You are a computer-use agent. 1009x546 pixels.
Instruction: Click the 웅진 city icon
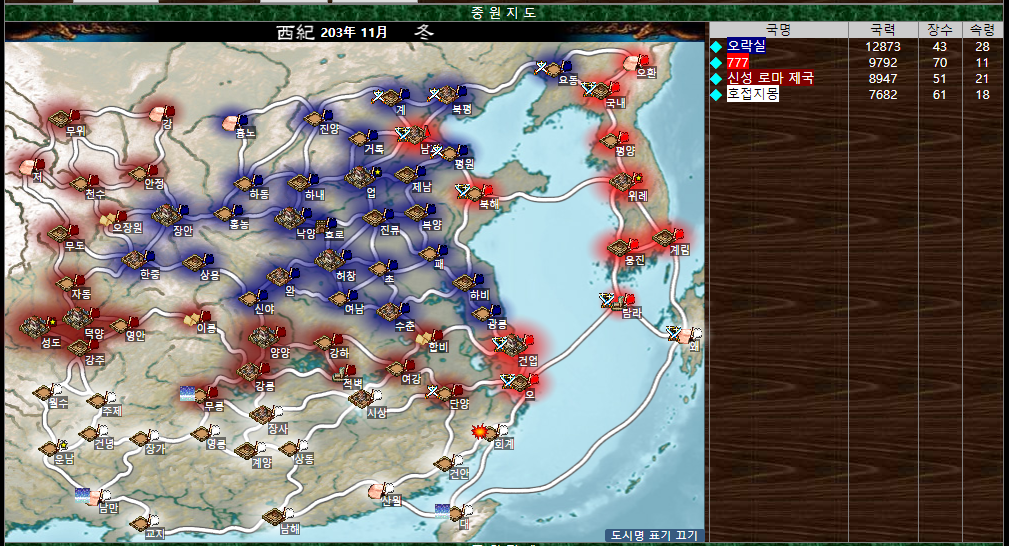click(618, 247)
